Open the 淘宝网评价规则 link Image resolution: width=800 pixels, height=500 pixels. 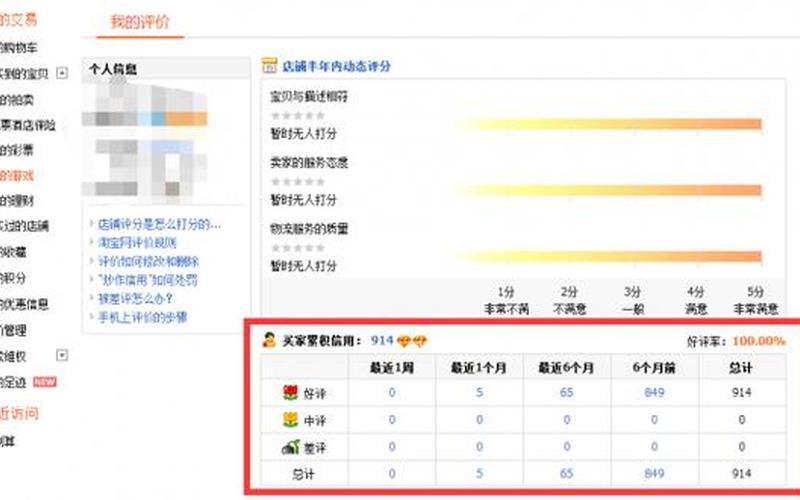[137, 242]
